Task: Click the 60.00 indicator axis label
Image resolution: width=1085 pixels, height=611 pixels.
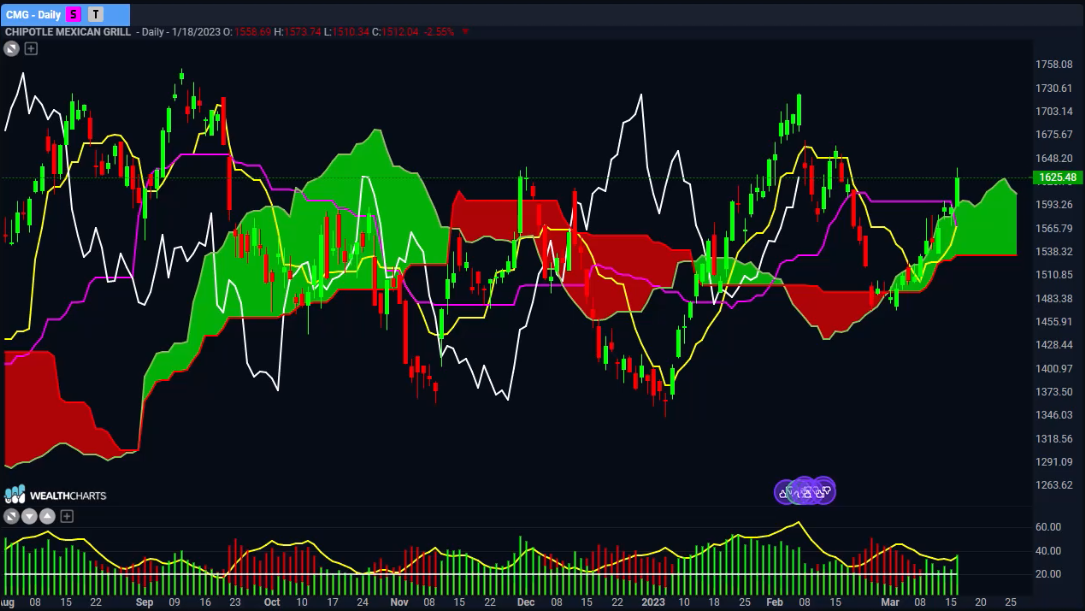Action: [1048, 527]
